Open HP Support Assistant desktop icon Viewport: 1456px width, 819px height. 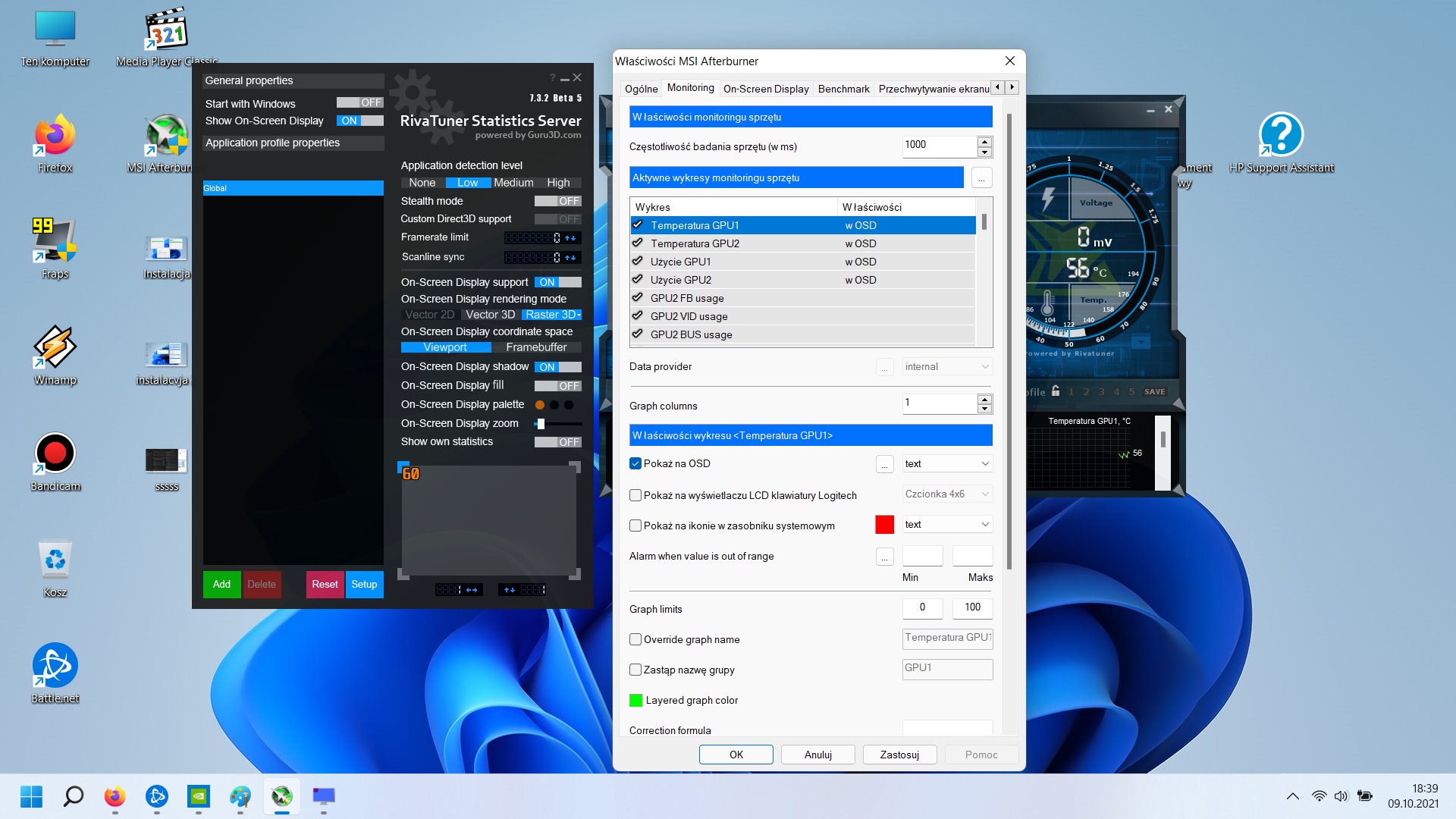click(1282, 144)
